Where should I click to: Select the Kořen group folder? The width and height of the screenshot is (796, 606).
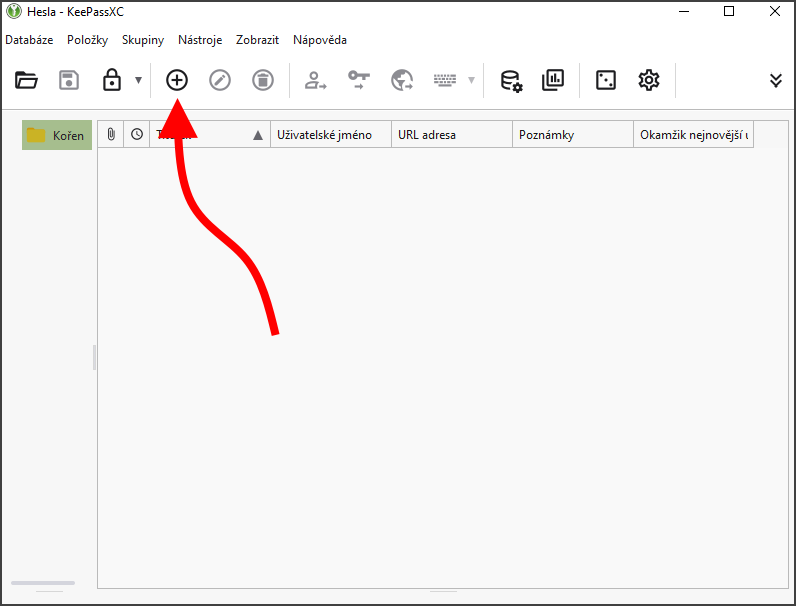(58, 135)
